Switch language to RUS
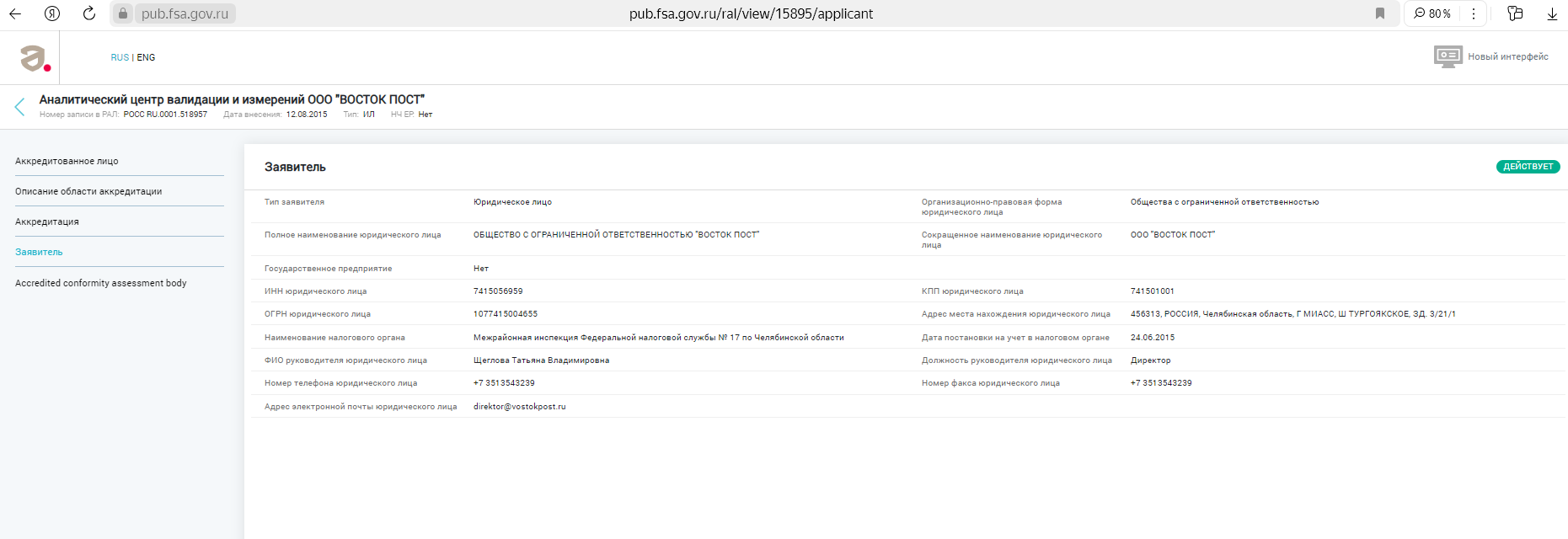This screenshot has width=1568, height=539. 120,57
